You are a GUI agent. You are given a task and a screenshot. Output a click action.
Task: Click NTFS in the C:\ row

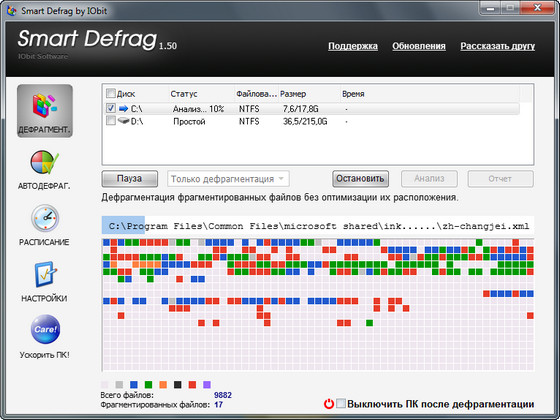249,109
